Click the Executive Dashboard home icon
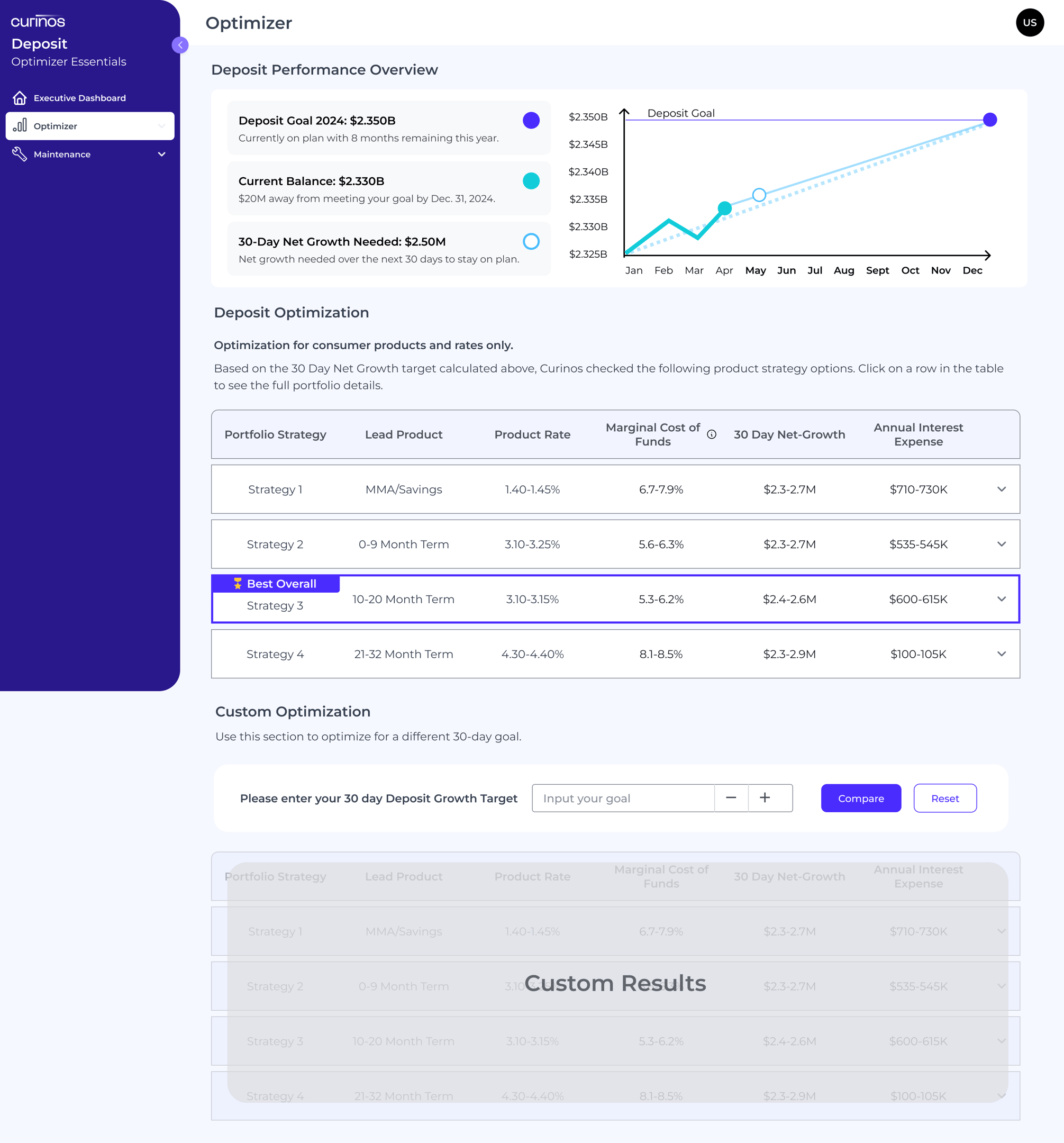 [20, 98]
